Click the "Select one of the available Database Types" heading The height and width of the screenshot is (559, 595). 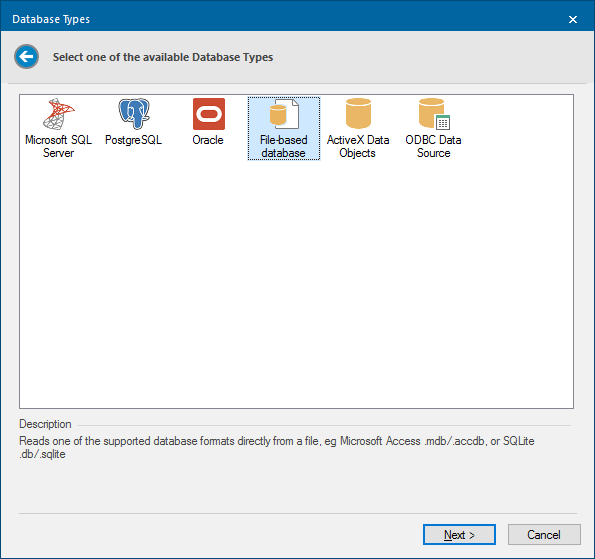pos(163,57)
